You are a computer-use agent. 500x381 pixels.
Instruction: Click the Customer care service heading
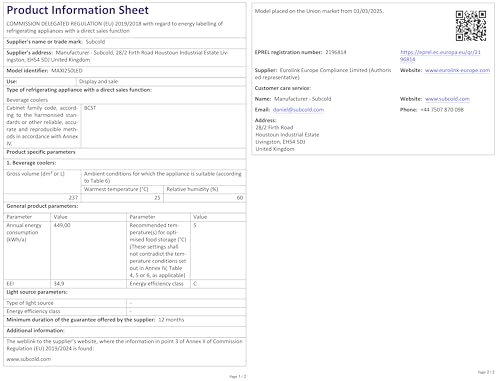click(x=283, y=88)
